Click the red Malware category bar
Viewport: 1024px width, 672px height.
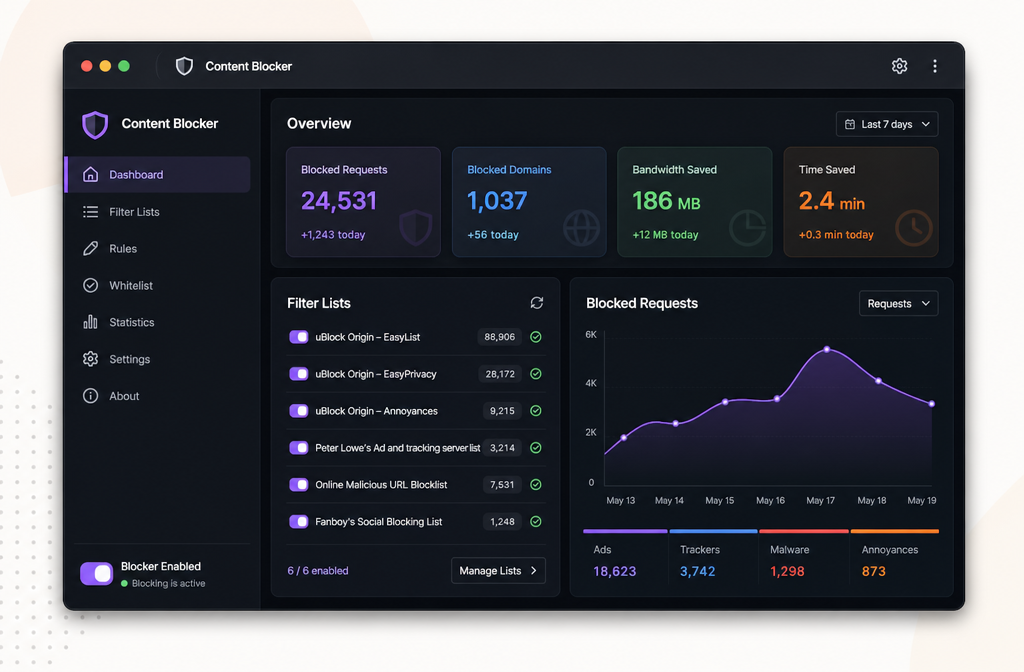pyautogui.click(x=804, y=532)
